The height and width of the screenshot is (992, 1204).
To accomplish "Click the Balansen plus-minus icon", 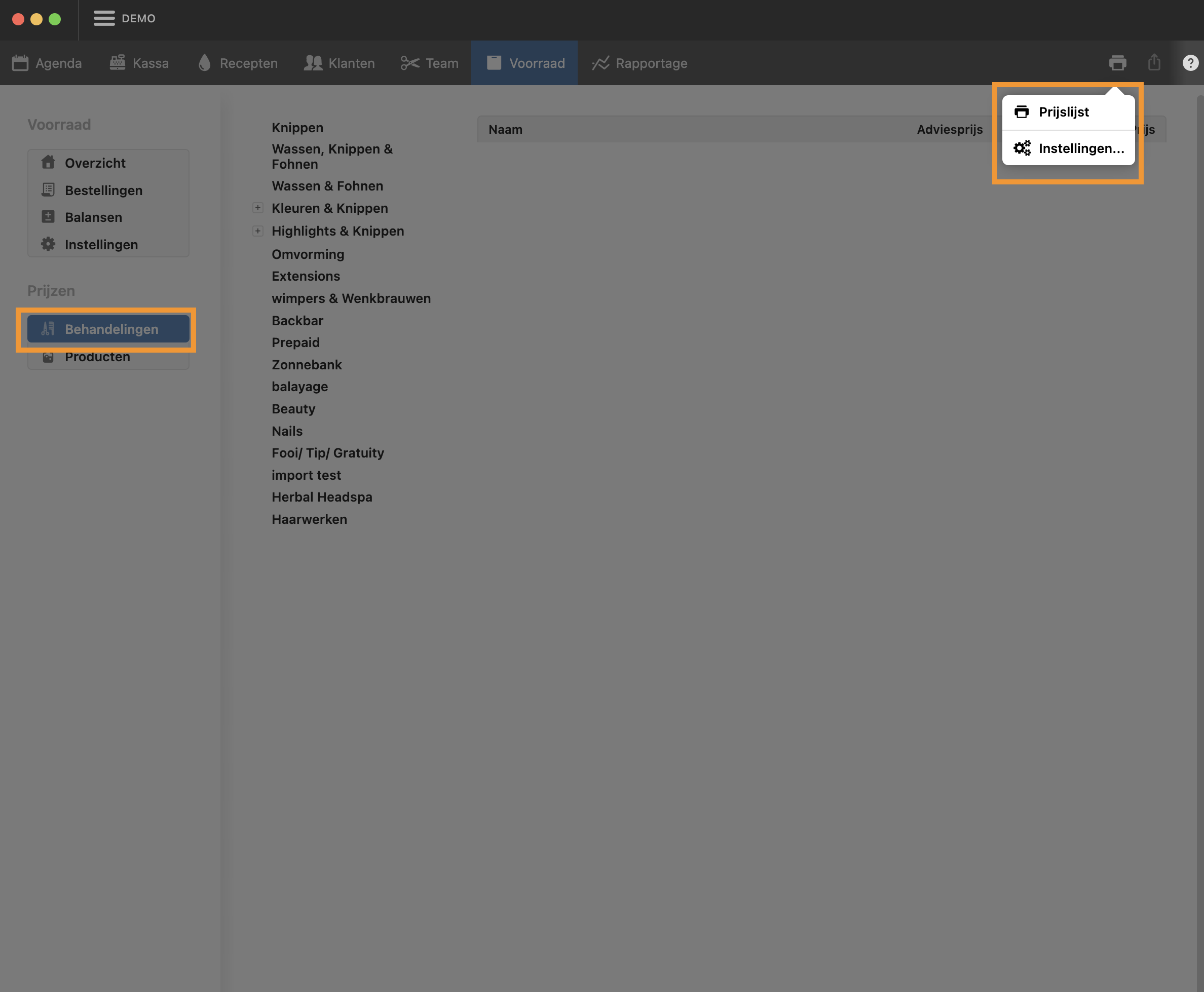I will pos(48,217).
